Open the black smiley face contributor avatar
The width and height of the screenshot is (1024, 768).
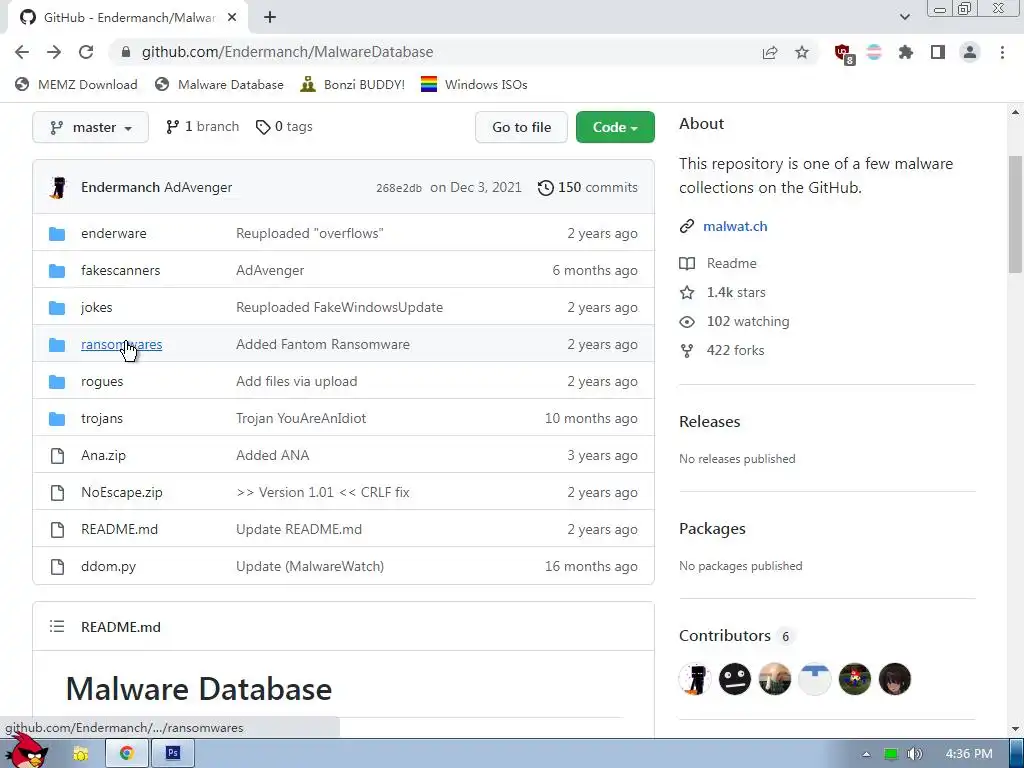click(x=735, y=679)
